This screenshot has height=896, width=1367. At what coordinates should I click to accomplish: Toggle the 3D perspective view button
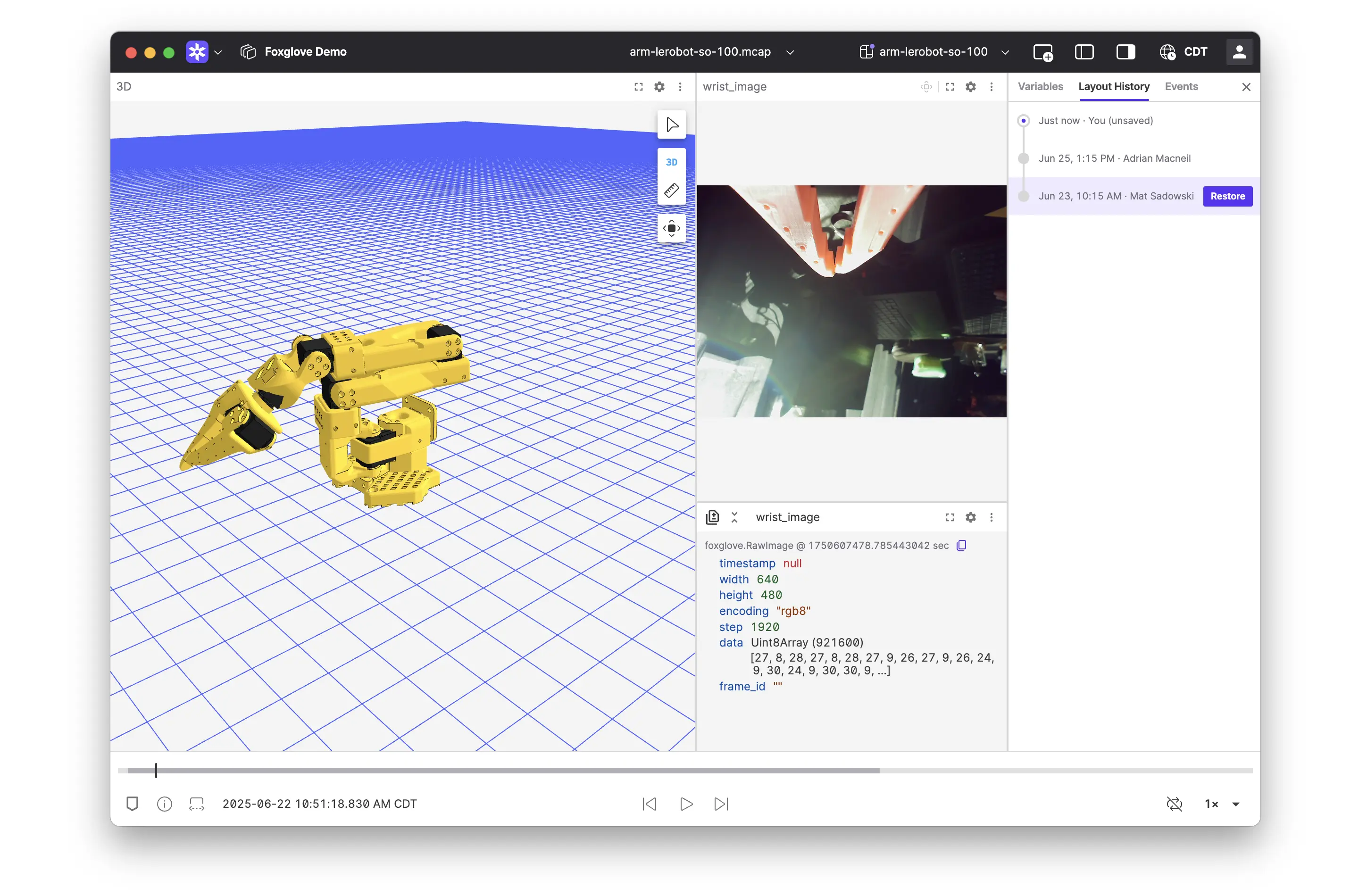671,162
